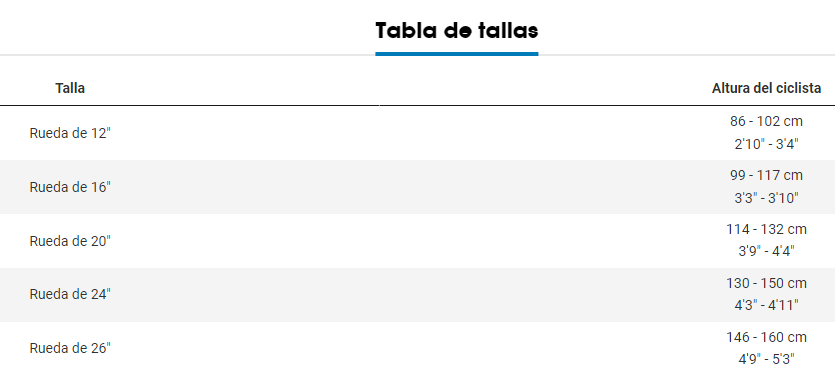The width and height of the screenshot is (835, 388).
Task: Click the Rueda de 24" row label
Action: 70,294
